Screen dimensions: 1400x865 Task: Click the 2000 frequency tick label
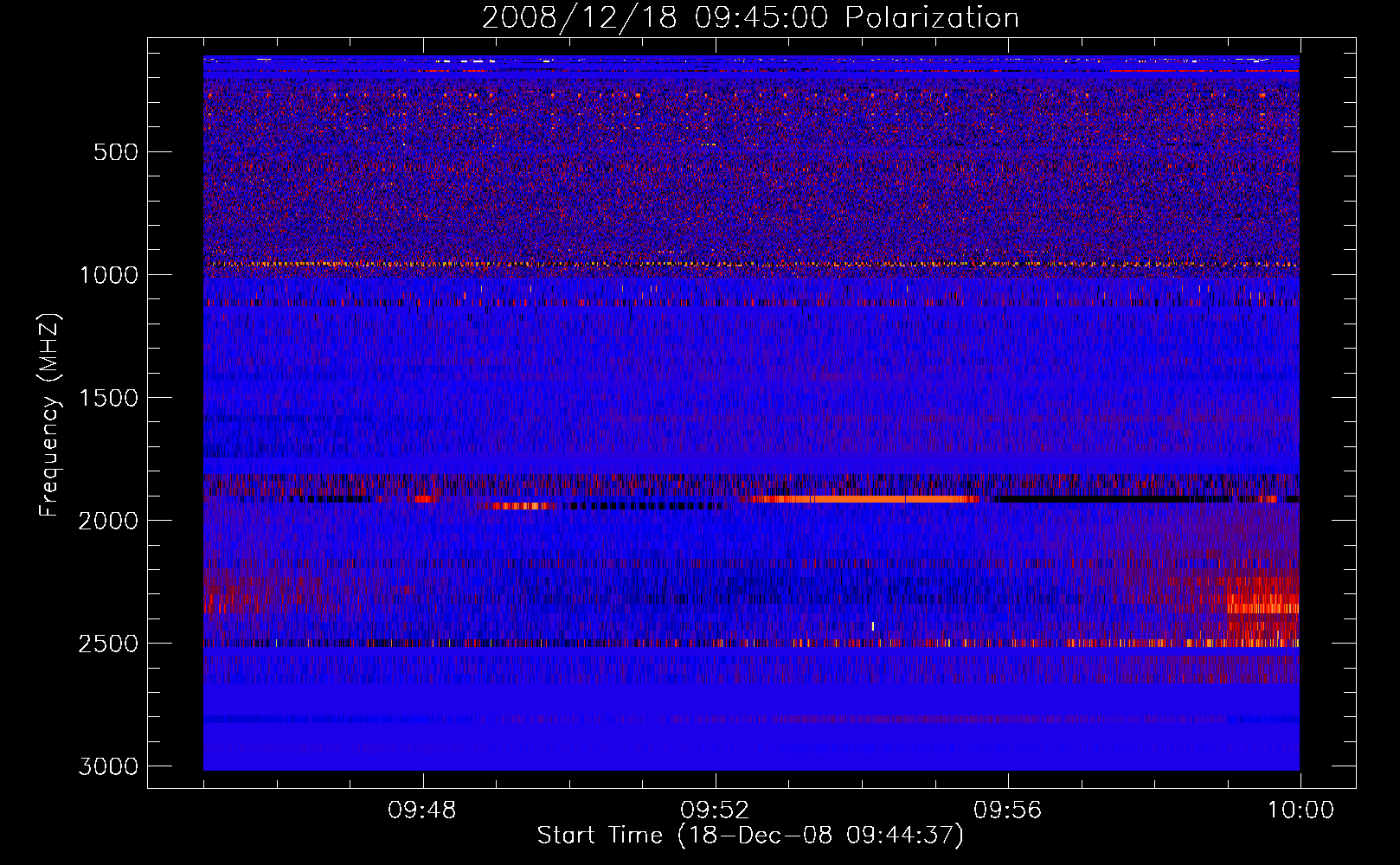(108, 521)
